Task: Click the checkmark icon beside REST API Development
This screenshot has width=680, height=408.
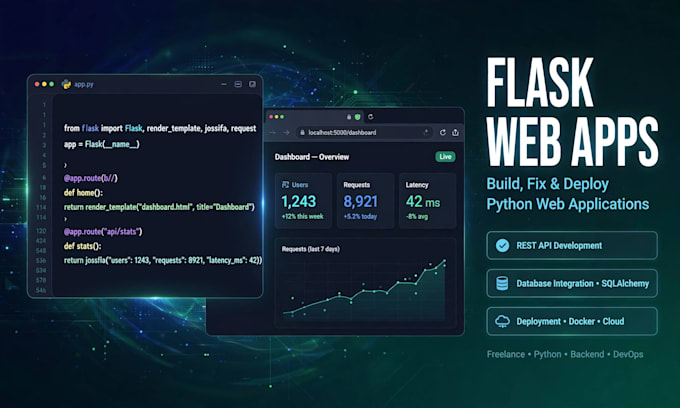Action: click(502, 245)
